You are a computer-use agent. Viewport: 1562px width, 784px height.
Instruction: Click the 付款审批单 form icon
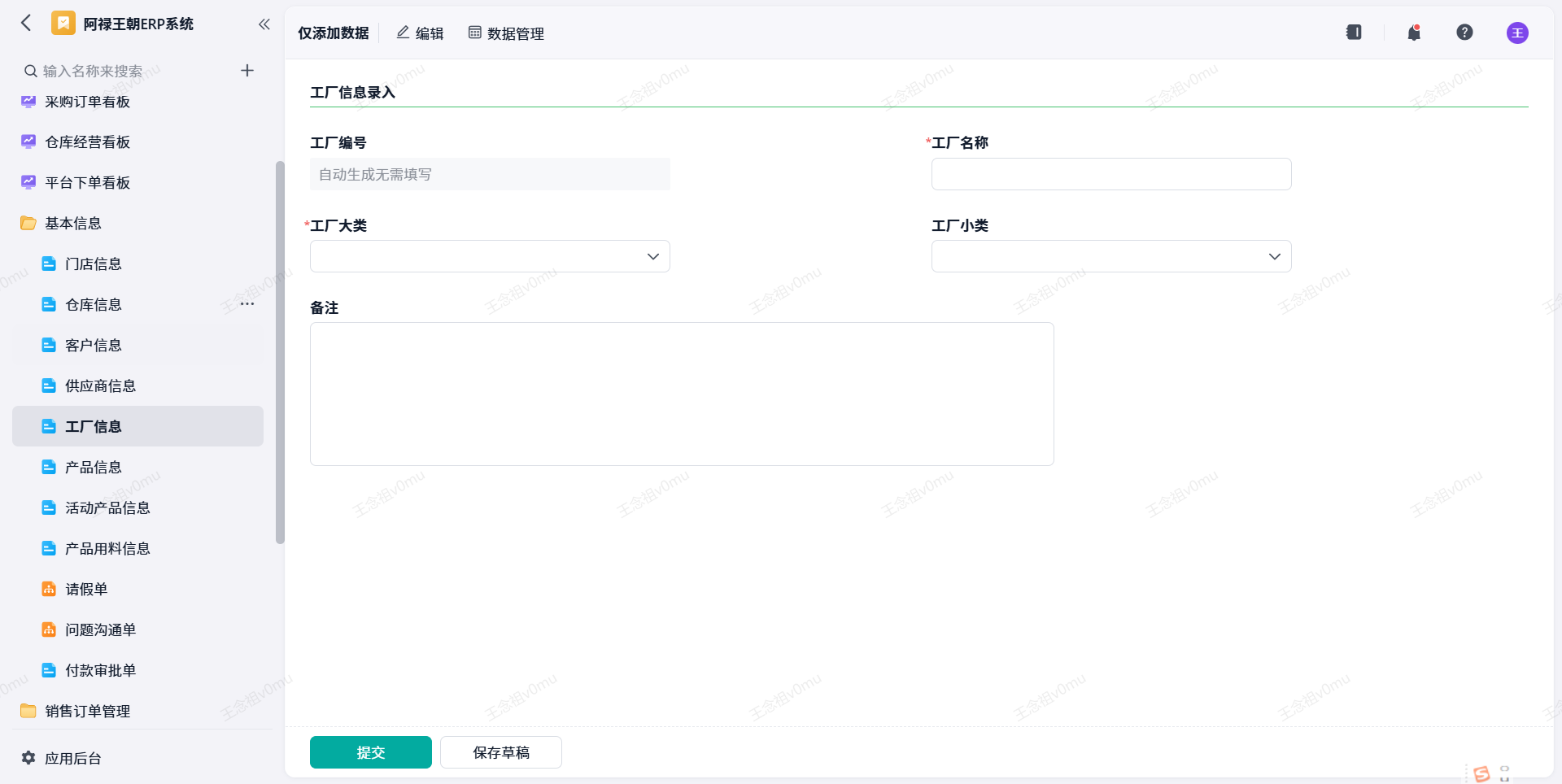[49, 670]
